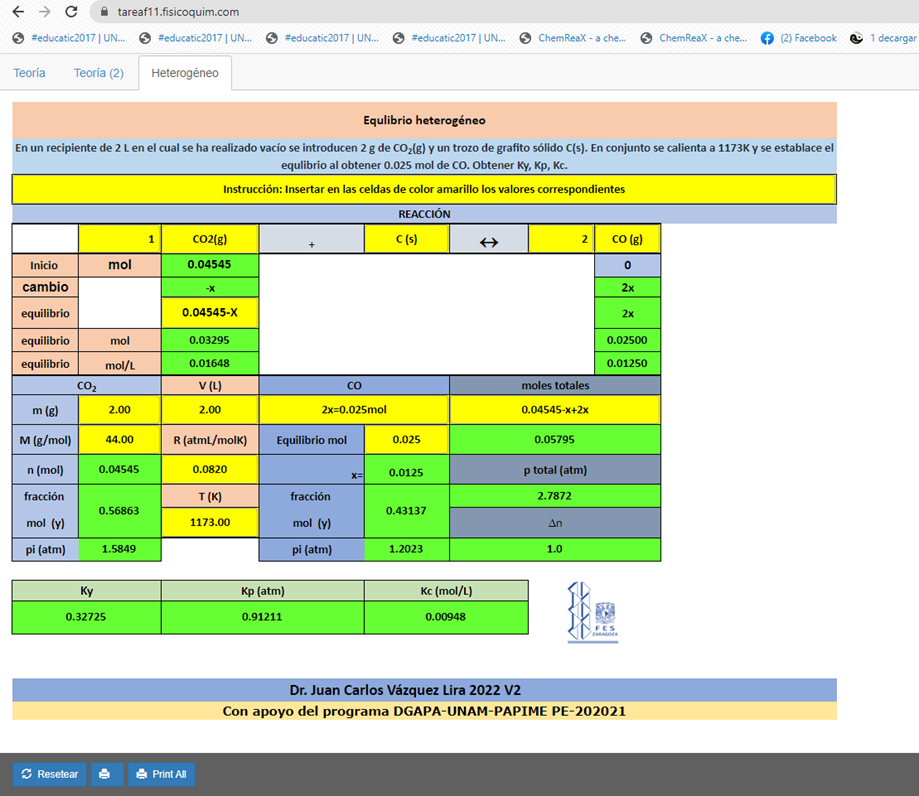Click the yellow cell 2x=0.025mol
Image resolution: width=919 pixels, height=796 pixels.
tap(354, 410)
